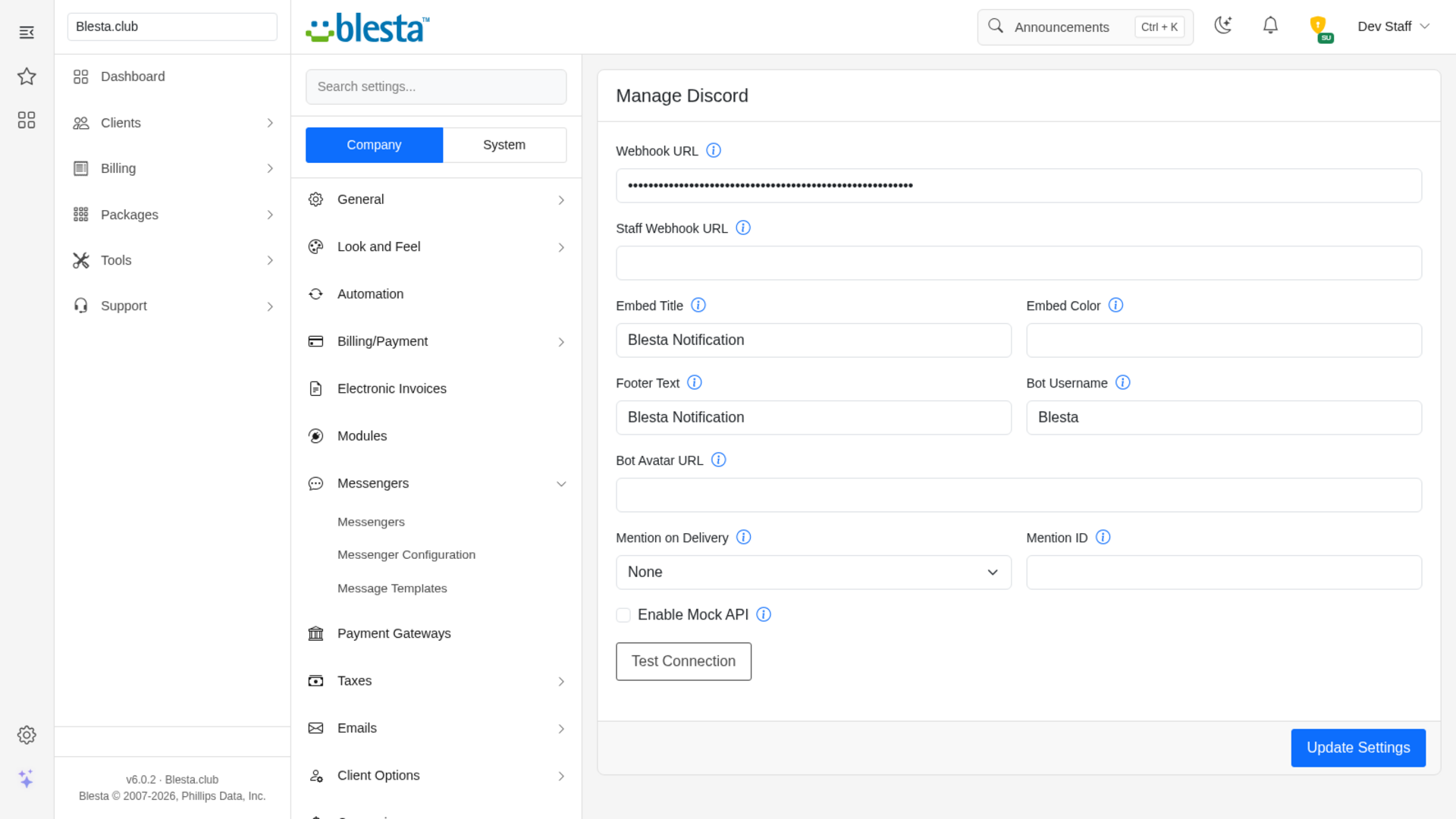Switch to Company tab

[374, 145]
